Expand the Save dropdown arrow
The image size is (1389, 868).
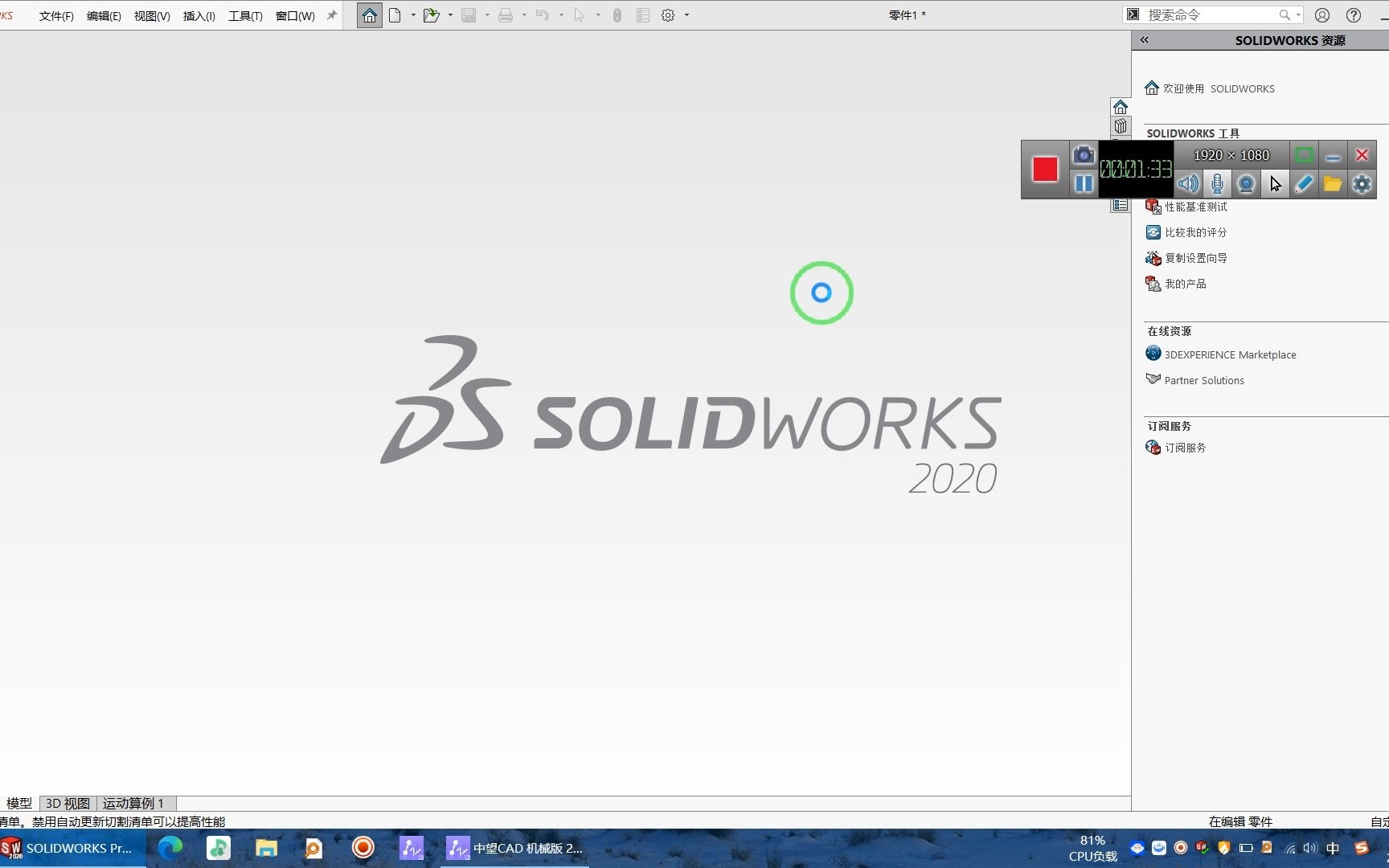point(487,15)
